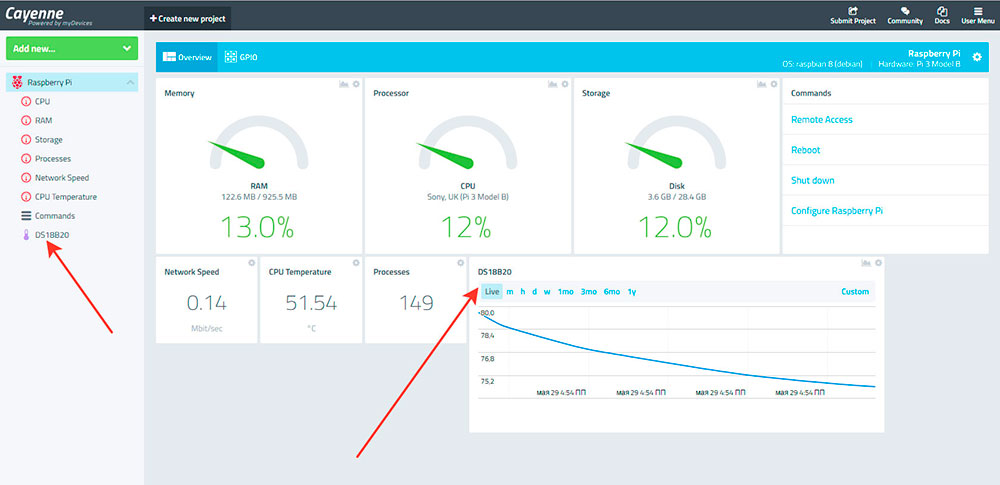Open device settings gear in Raspberry Pi header
Viewport: 1000px width, 485px height.
pos(977,57)
